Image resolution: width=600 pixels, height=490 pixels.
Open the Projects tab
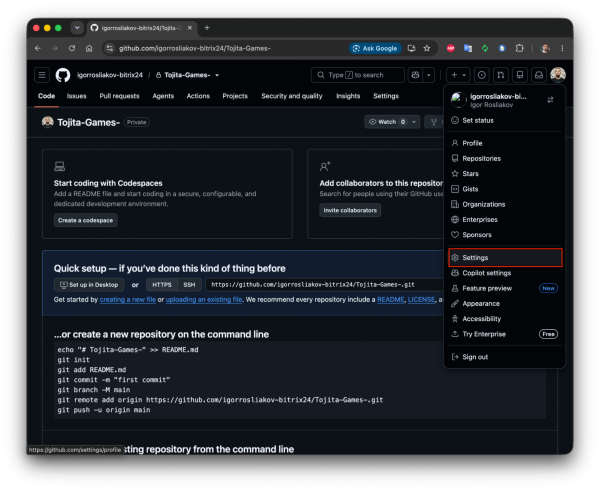point(235,96)
